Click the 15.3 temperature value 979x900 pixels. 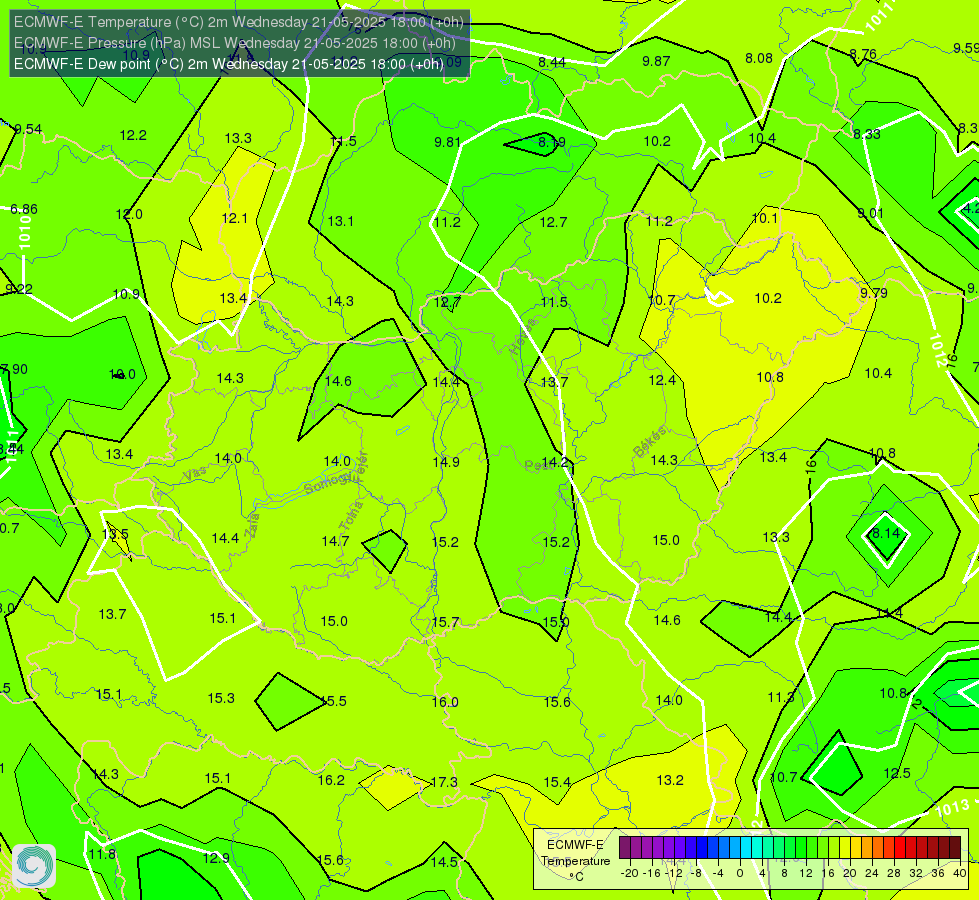(221, 698)
